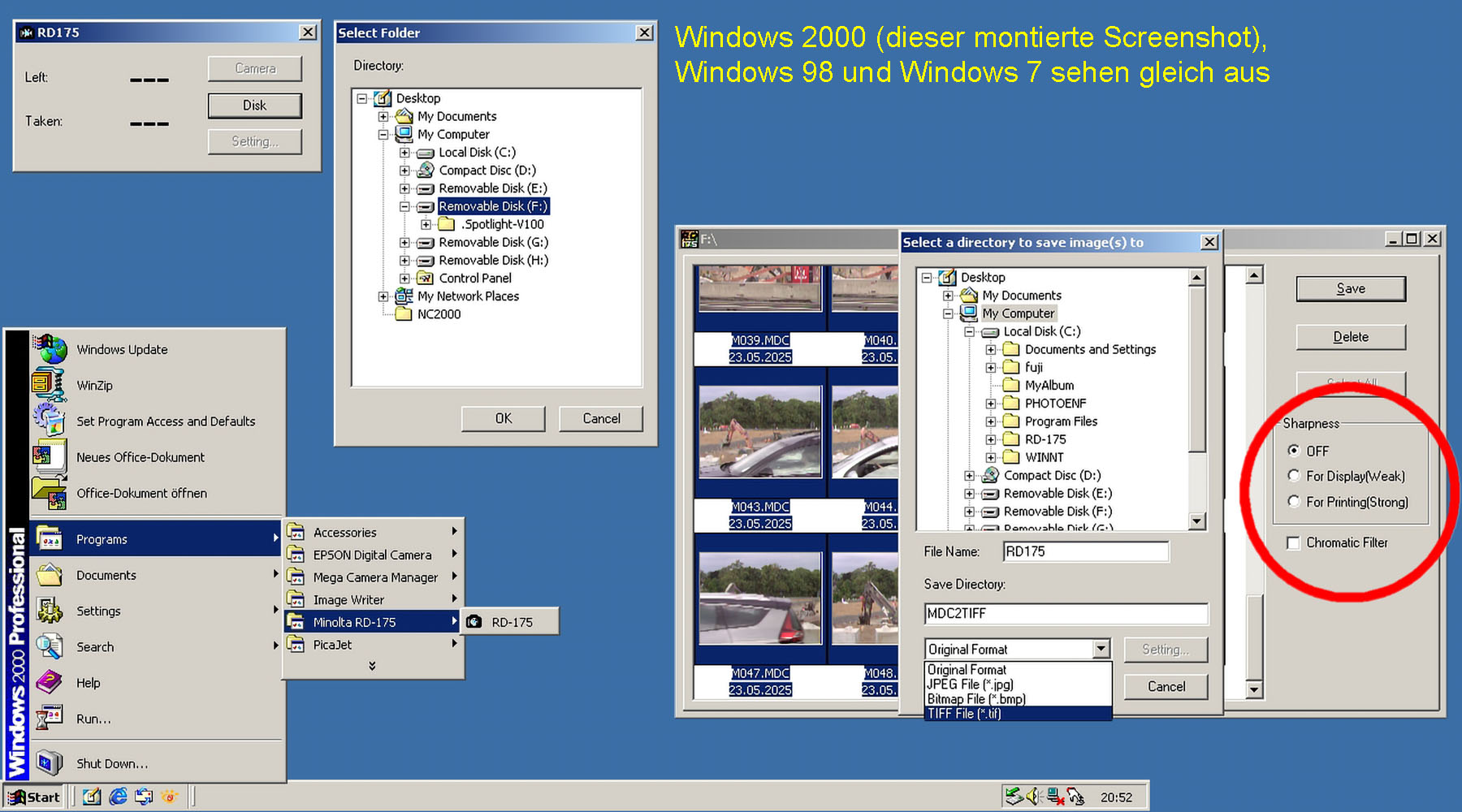Open Programs submenu in Start menu

coord(158,539)
